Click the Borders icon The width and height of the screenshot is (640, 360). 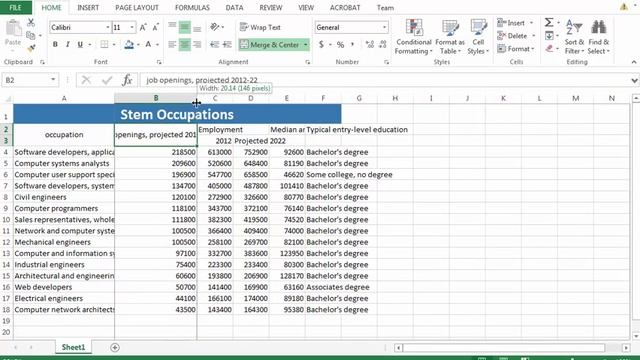click(104, 44)
